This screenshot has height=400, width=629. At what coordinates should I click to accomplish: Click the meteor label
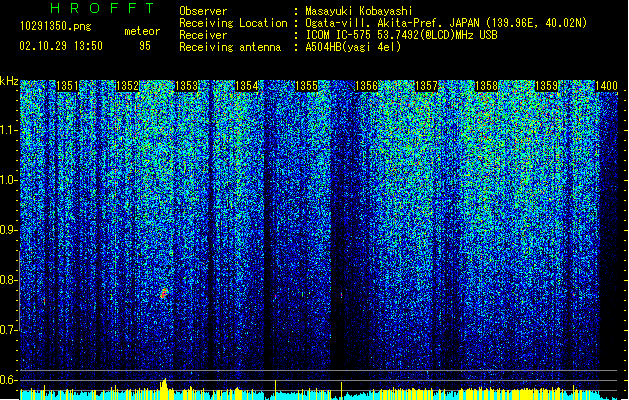click(x=142, y=31)
